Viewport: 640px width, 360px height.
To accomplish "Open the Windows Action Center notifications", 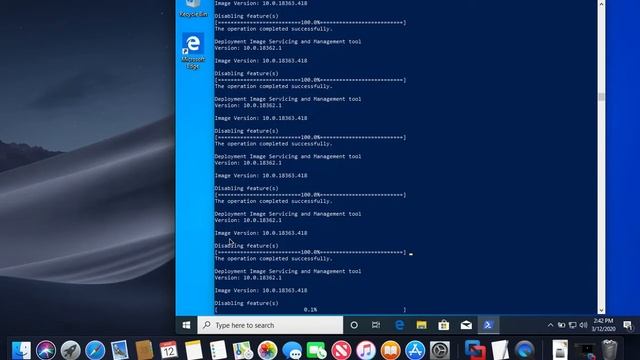I will tap(628, 325).
